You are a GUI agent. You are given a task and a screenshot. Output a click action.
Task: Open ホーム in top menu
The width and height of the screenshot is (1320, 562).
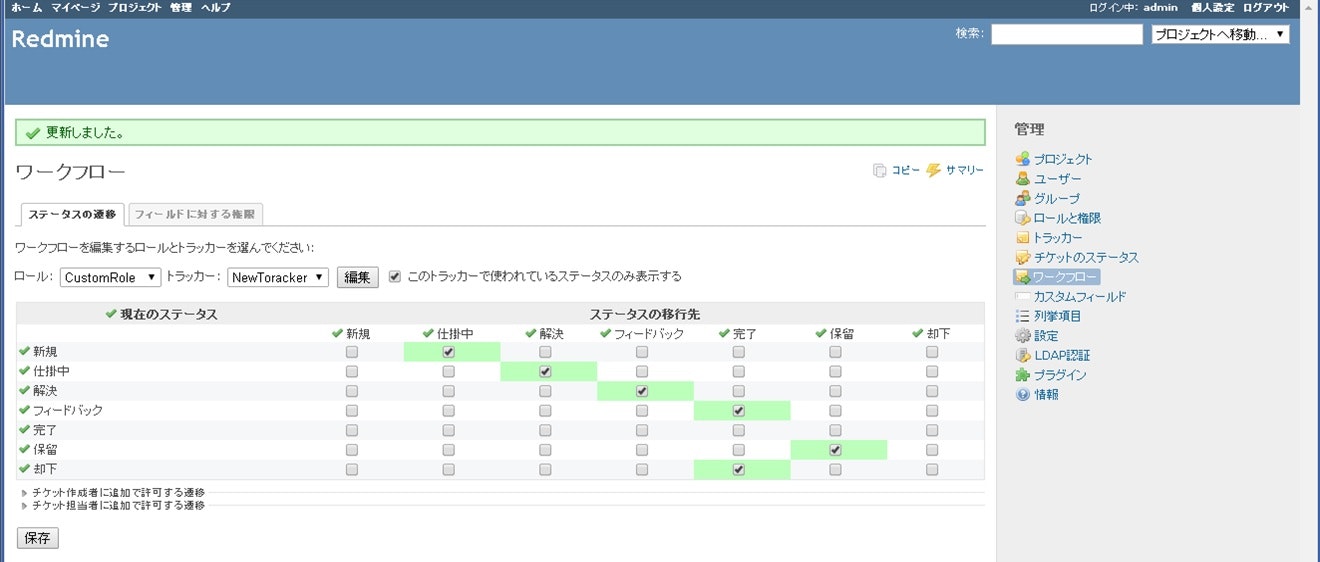(27, 7)
